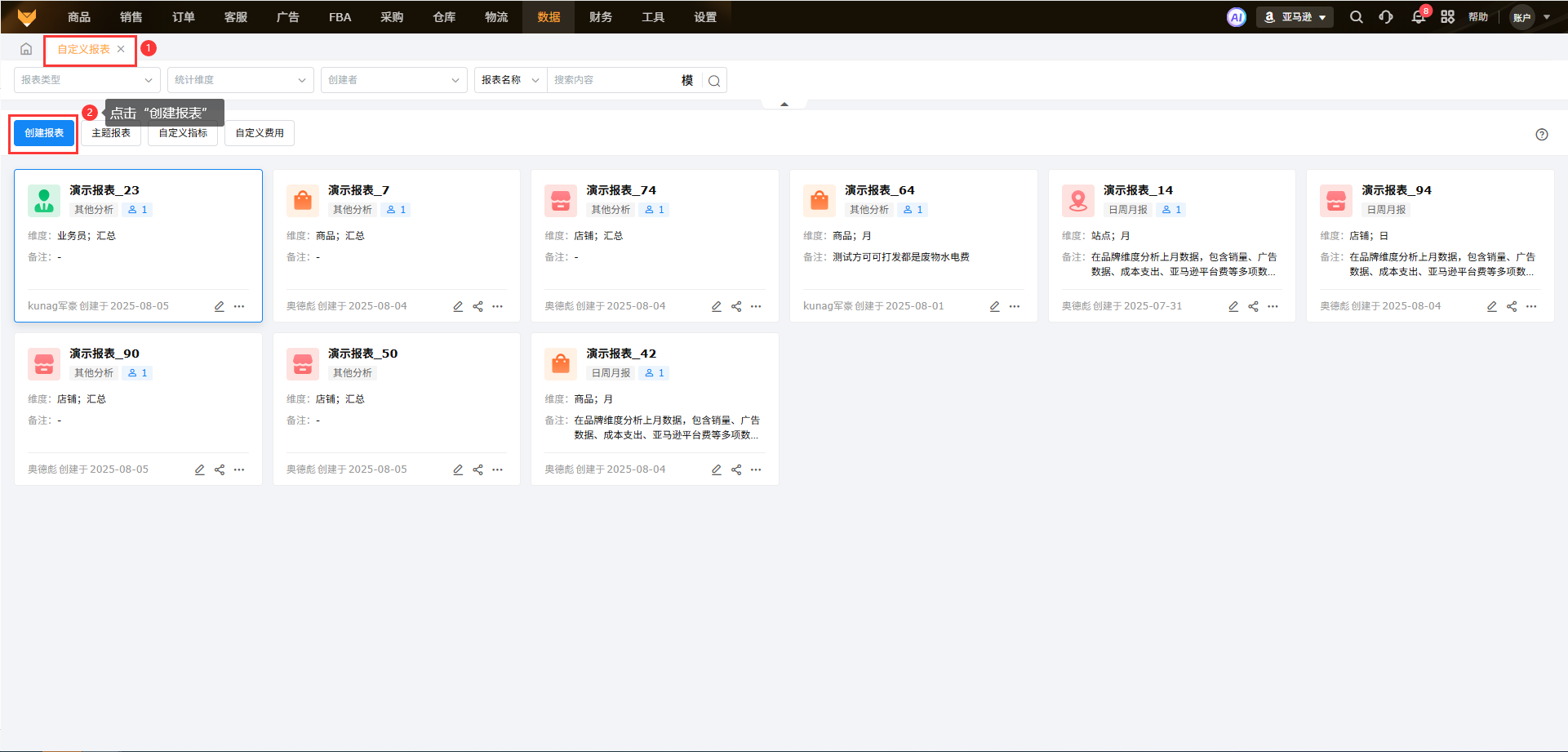Image resolution: width=1568 pixels, height=752 pixels.
Task: Open more options for 演示报表_42
Action: (x=756, y=470)
